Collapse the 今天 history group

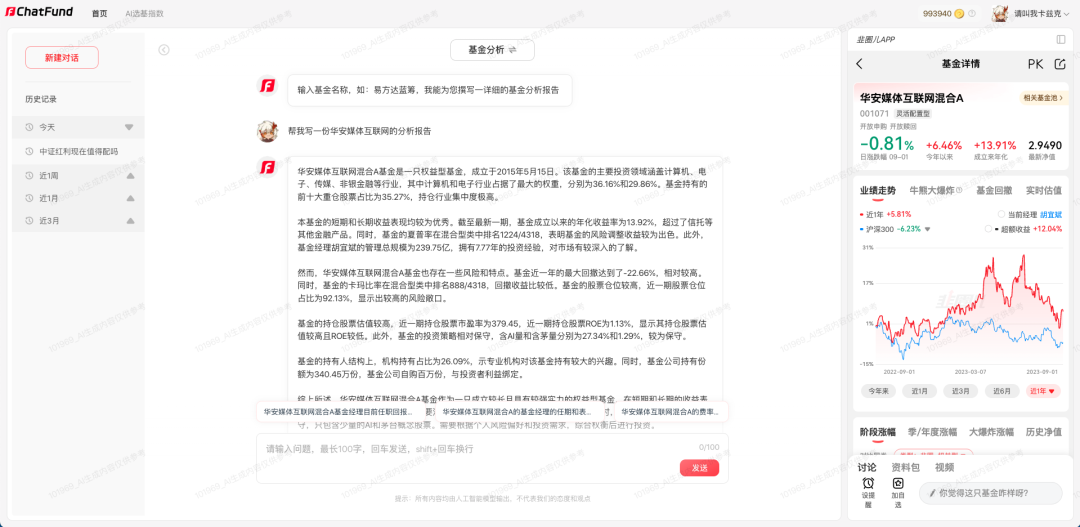tap(129, 127)
